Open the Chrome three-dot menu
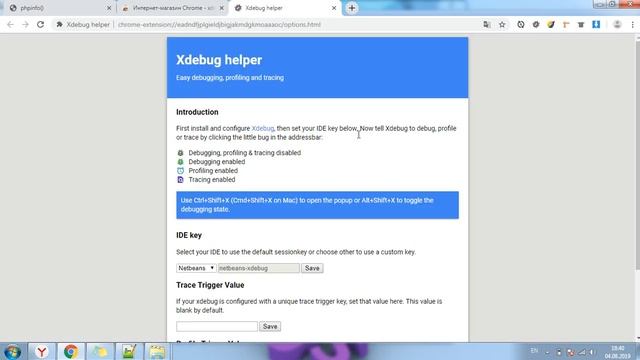 point(633,24)
